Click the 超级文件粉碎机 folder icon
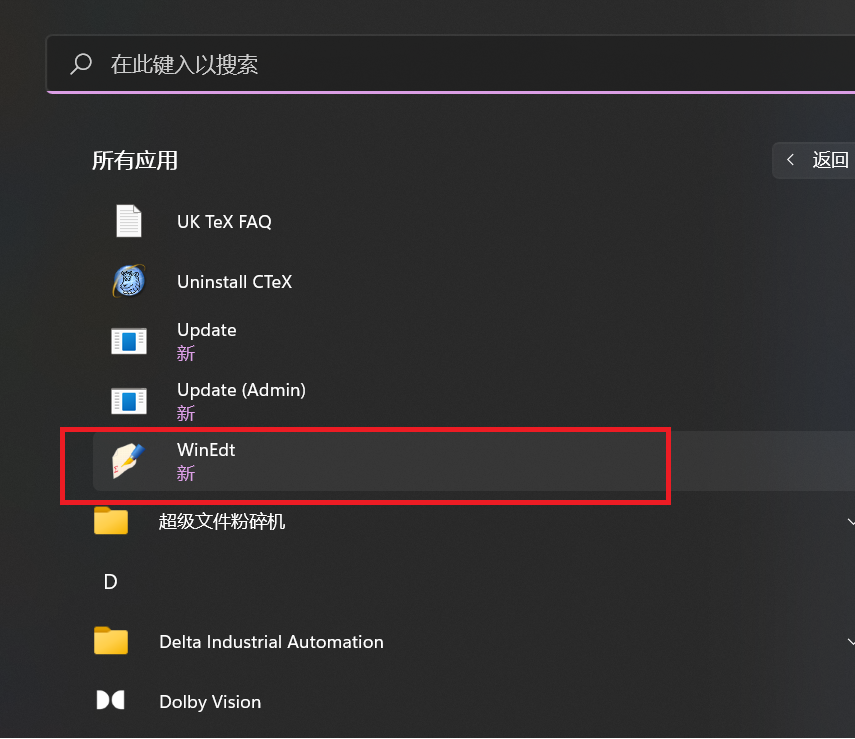 [x=111, y=521]
